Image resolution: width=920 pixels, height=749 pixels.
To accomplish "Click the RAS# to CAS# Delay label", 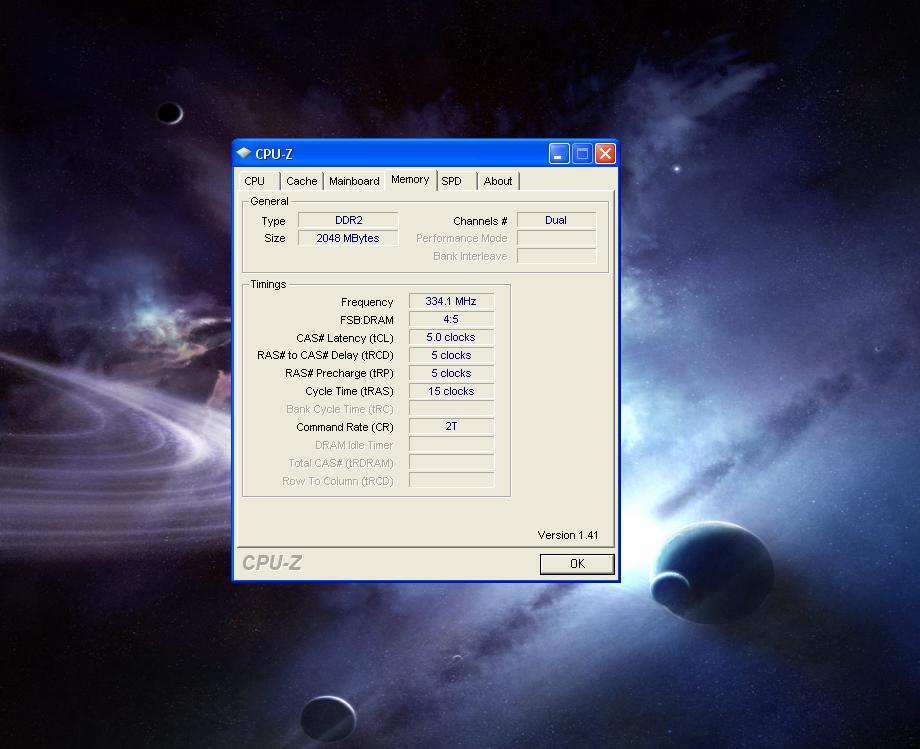I will coord(325,355).
